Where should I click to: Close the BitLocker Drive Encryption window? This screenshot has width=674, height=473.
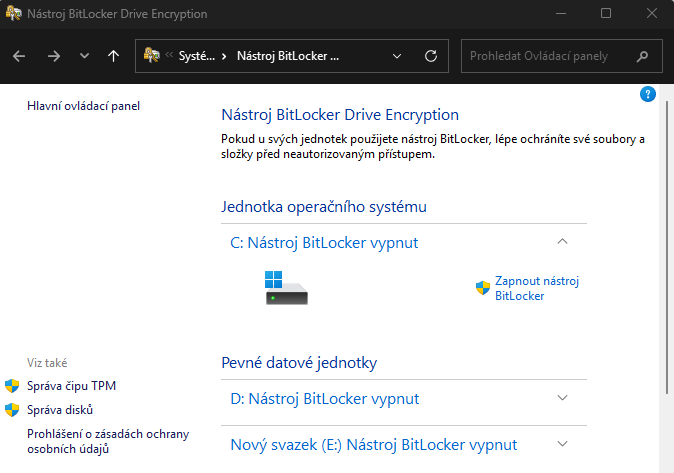tap(652, 13)
